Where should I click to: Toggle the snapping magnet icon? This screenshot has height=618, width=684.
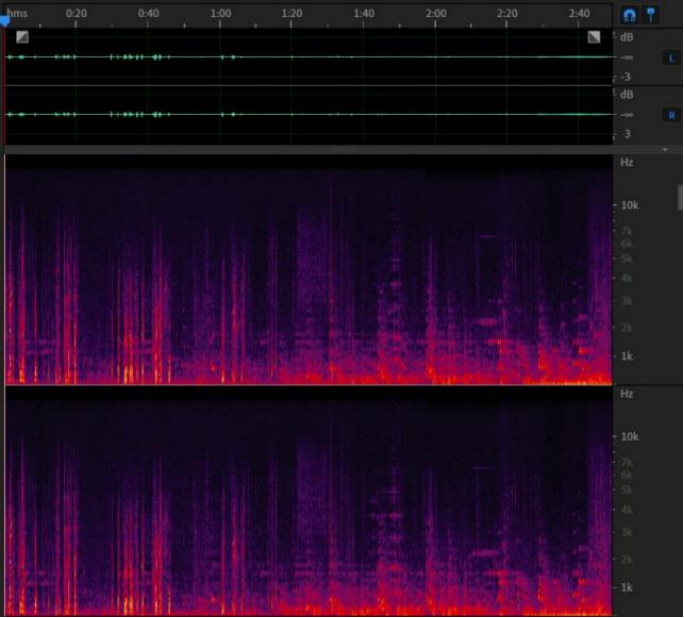coord(629,16)
